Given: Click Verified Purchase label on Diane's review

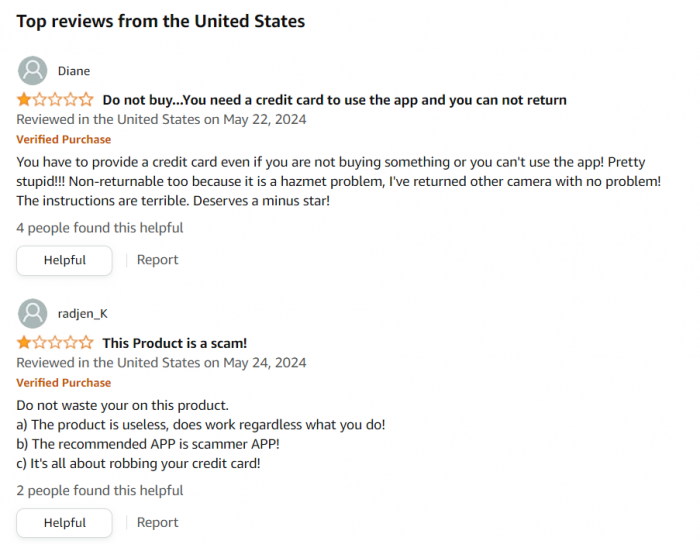Looking at the screenshot, I should coord(63,140).
